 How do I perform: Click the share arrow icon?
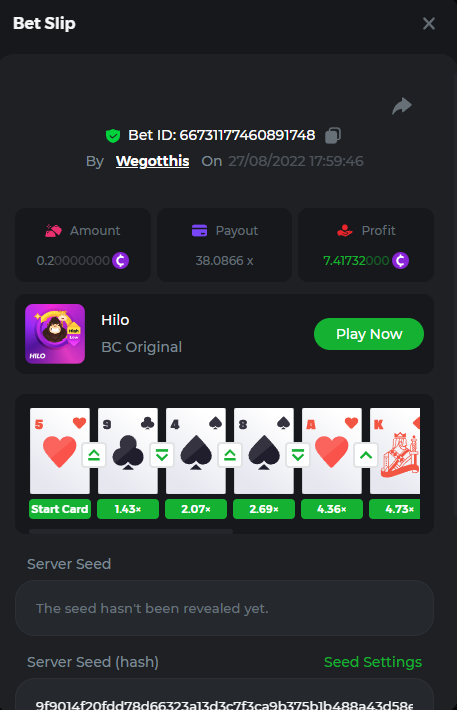coord(402,106)
